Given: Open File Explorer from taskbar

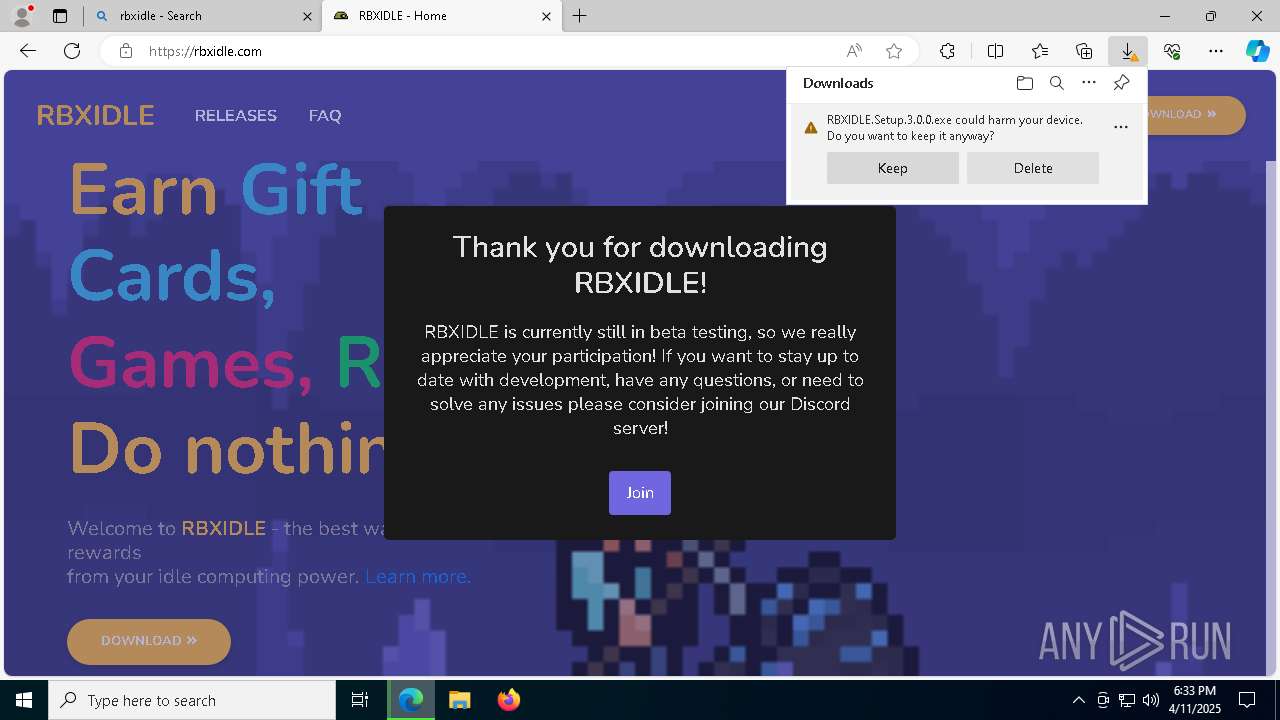Looking at the screenshot, I should [460, 700].
